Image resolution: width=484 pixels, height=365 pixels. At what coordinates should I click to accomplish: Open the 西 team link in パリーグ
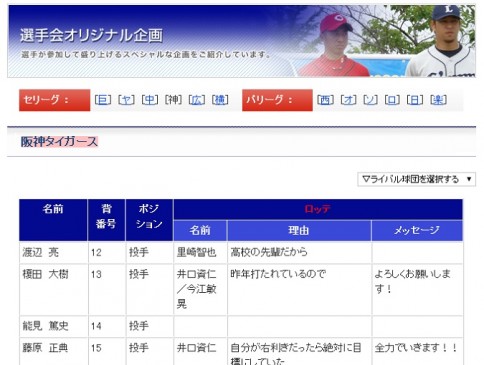[x=325, y=100]
